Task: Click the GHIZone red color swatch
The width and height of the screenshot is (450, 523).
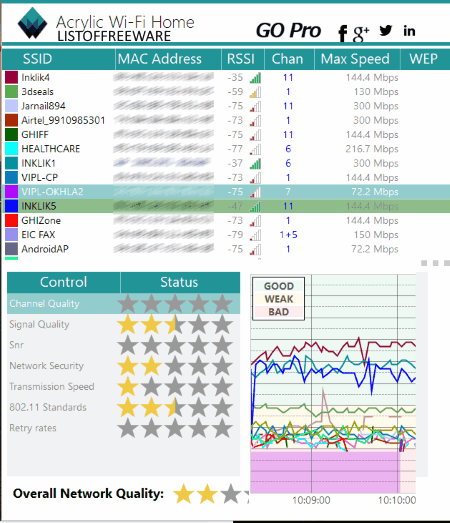Action: coord(11,220)
